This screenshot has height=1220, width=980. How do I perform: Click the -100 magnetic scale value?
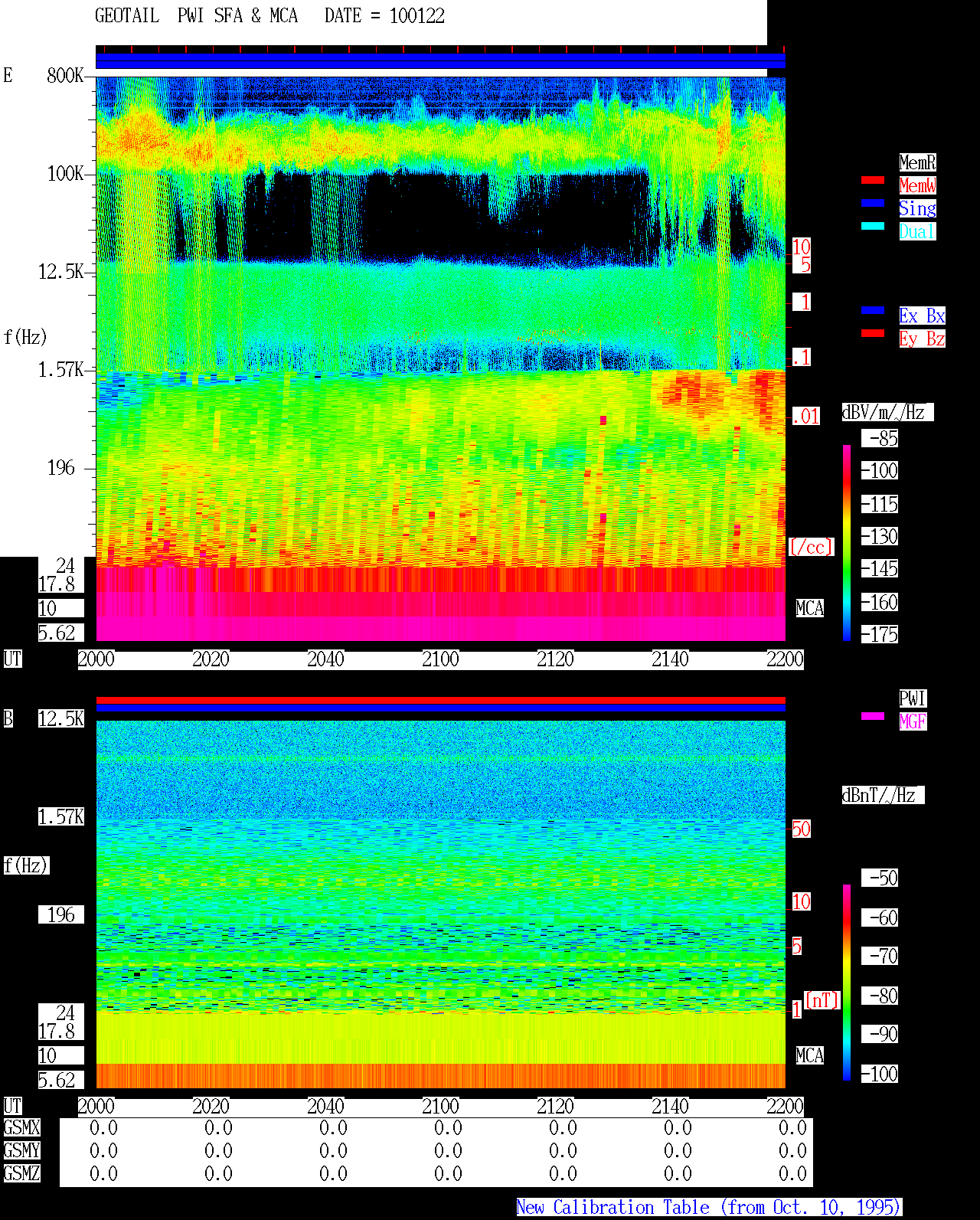pyautogui.click(x=880, y=1074)
